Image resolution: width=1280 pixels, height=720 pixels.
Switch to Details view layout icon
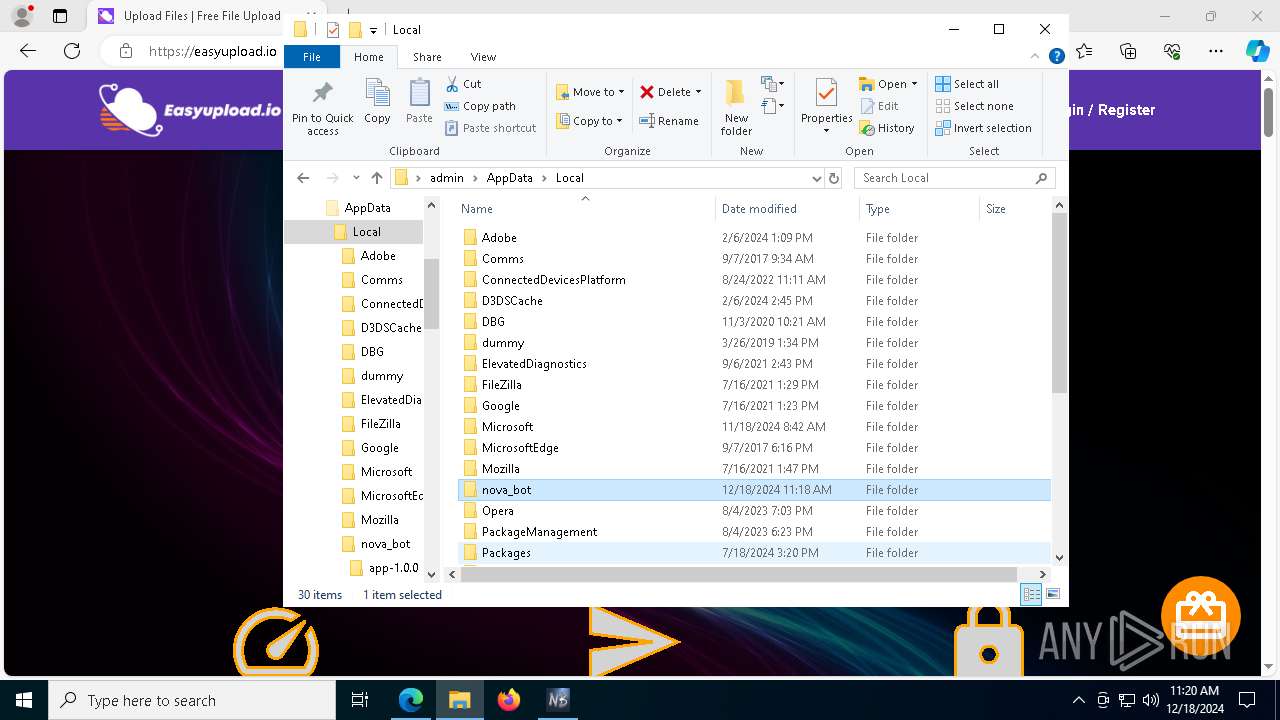click(1031, 595)
